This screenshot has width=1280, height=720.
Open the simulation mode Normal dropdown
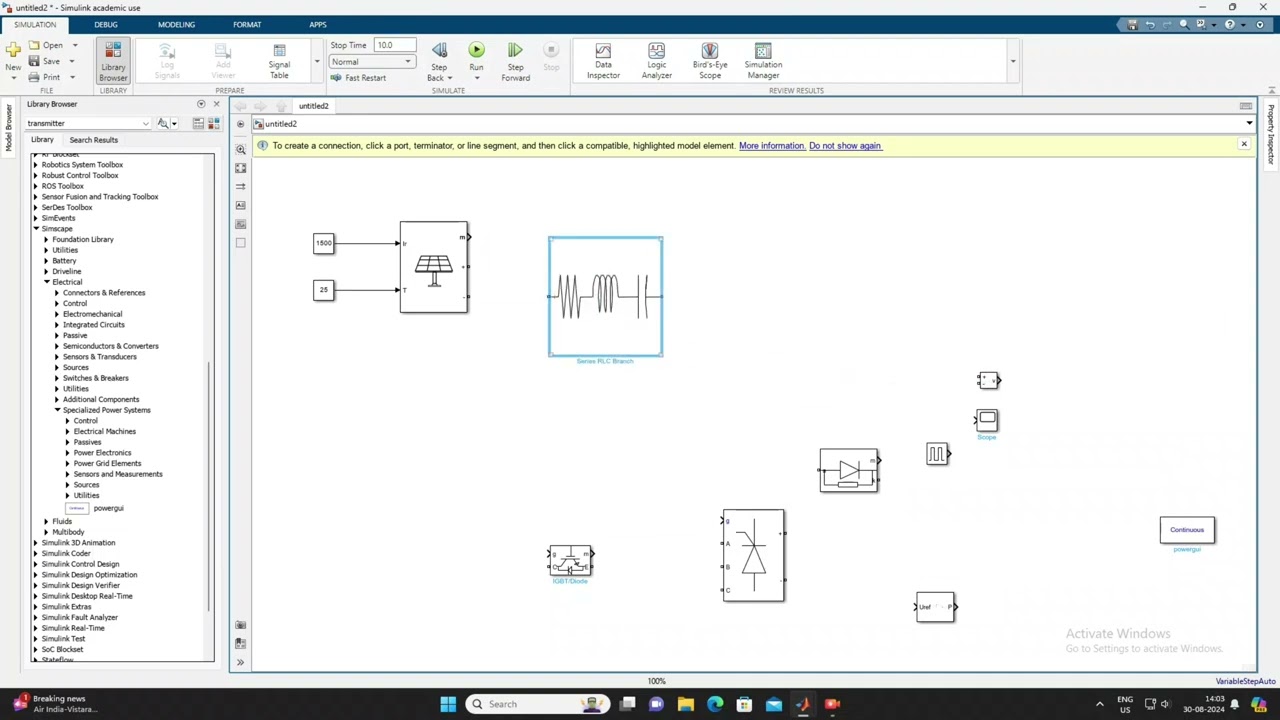click(371, 62)
